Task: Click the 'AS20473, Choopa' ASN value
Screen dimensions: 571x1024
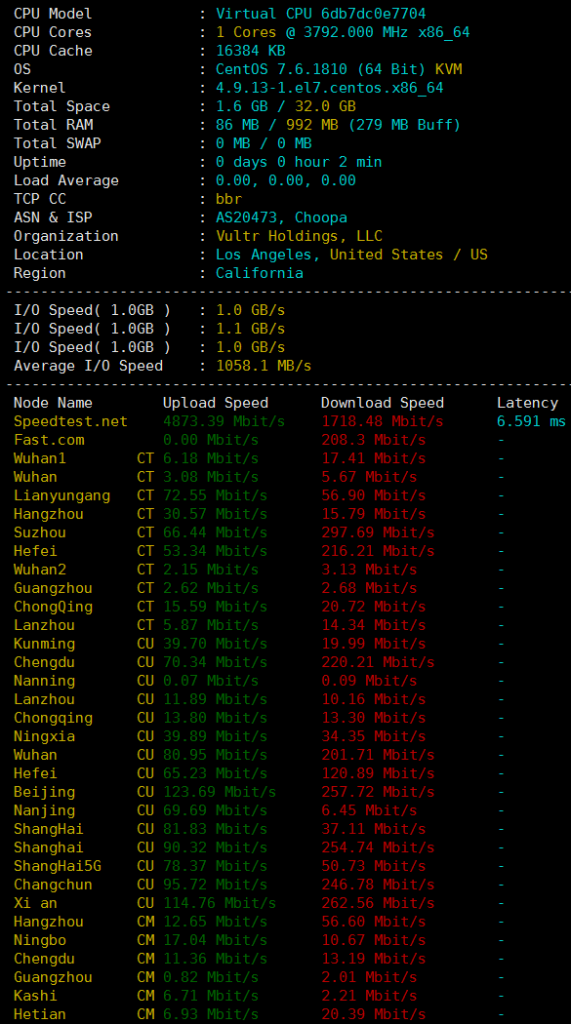Action: 282,217
